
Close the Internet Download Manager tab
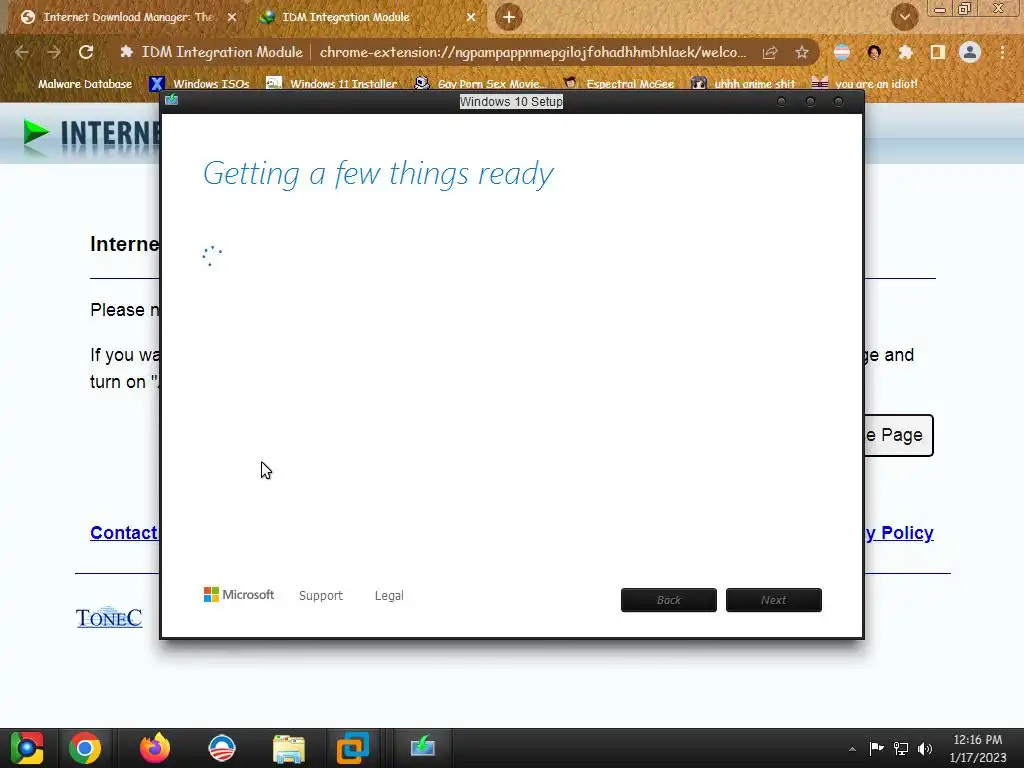[232, 17]
